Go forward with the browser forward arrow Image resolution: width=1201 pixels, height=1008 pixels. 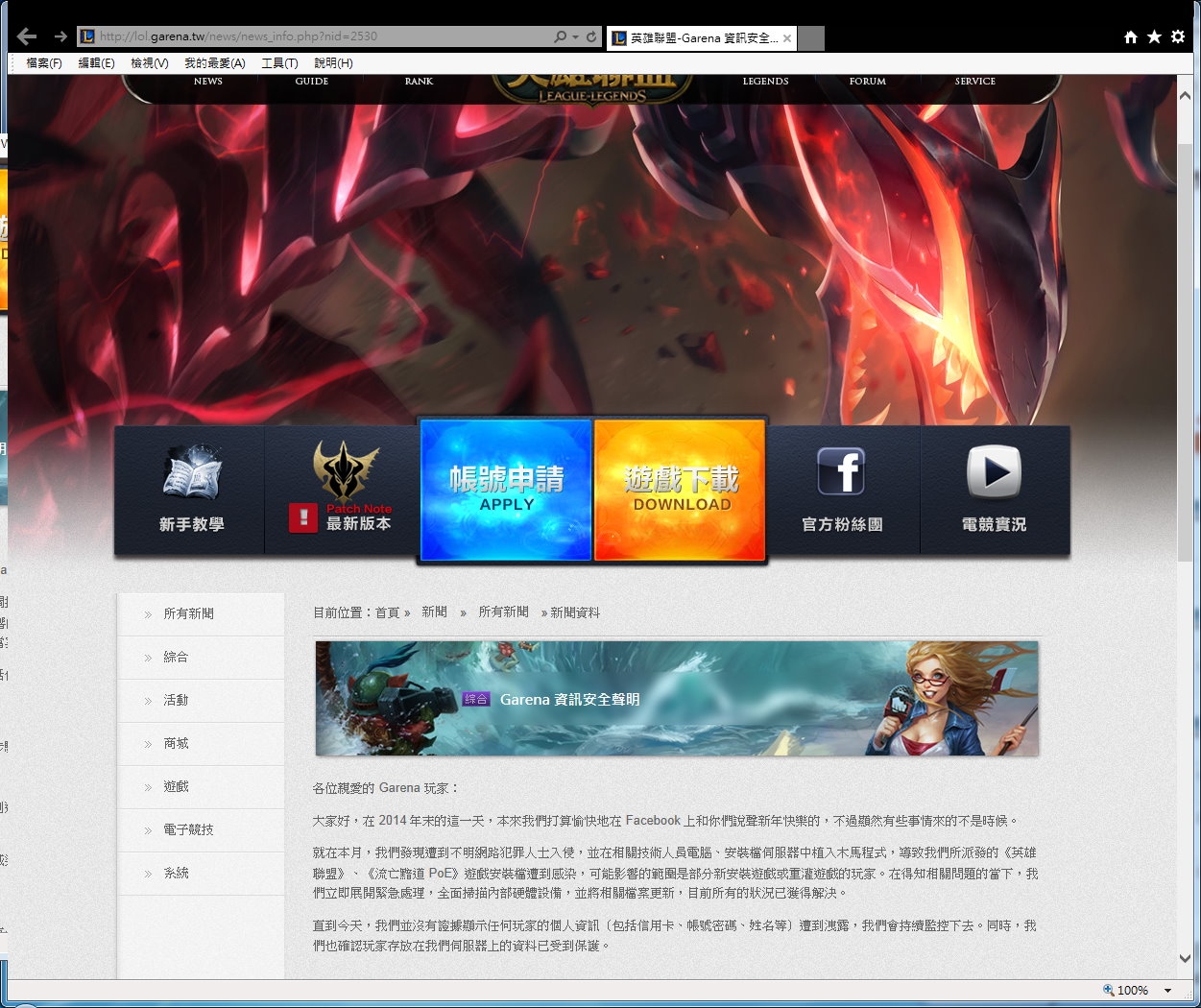[x=60, y=36]
